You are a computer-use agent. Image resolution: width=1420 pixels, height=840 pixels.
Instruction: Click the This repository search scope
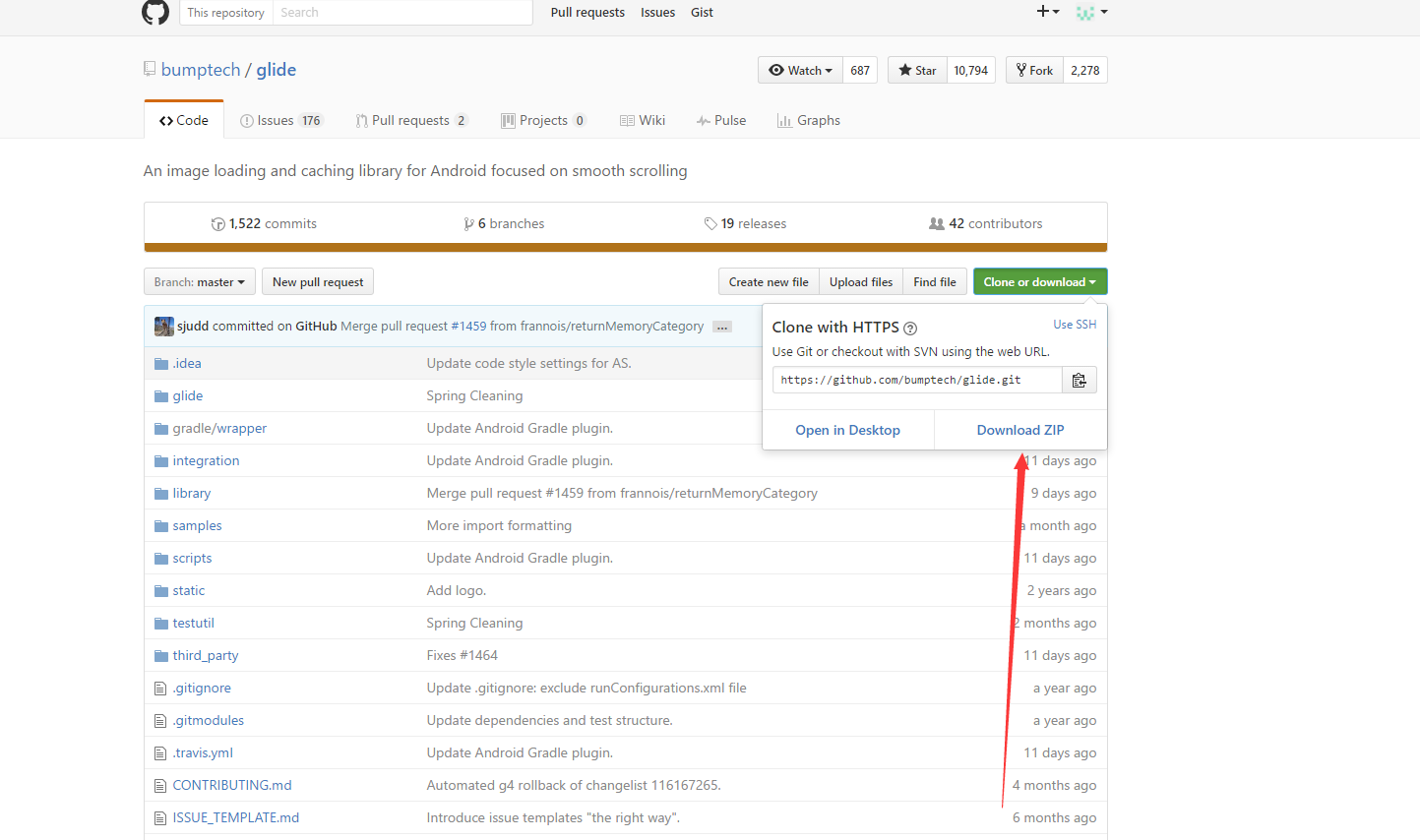[225, 12]
